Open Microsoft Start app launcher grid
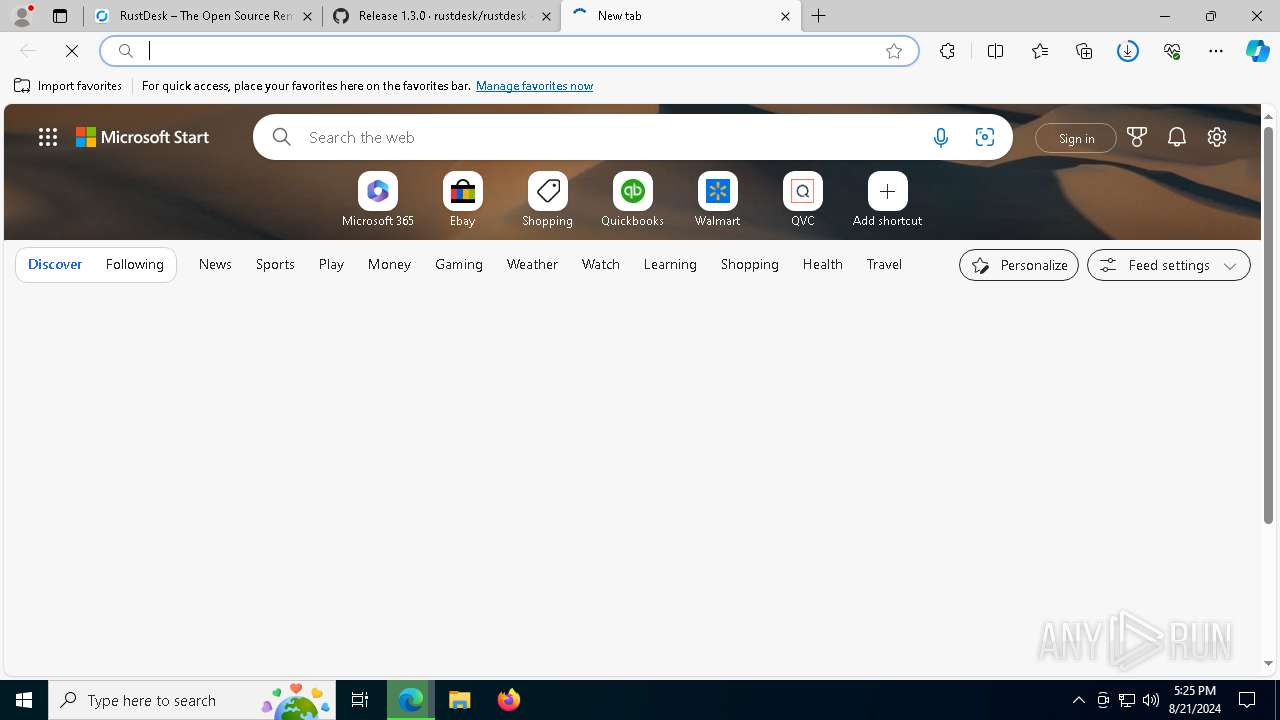Screen dimensions: 1280x720 click(x=48, y=137)
